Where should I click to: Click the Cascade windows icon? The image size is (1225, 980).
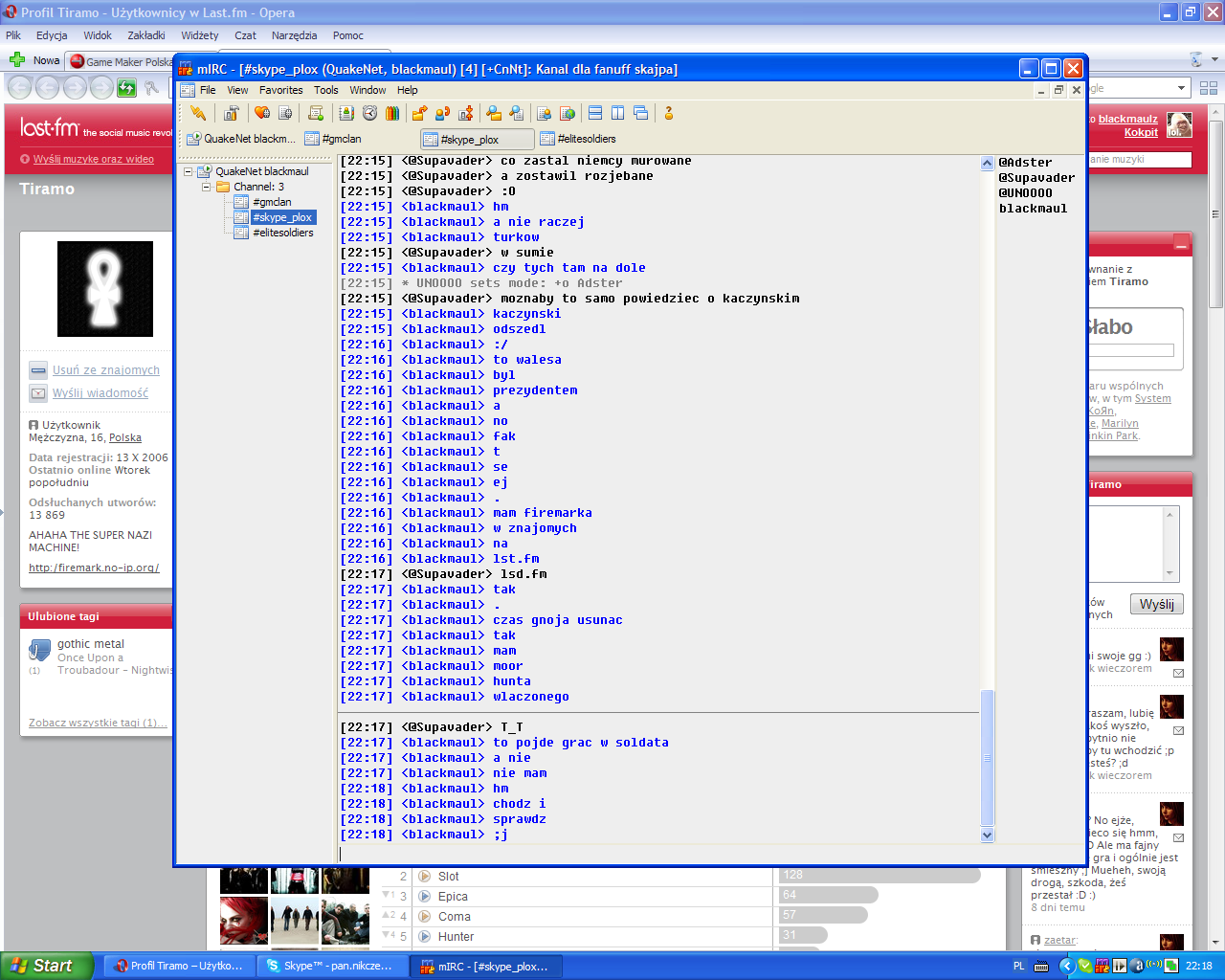click(640, 113)
